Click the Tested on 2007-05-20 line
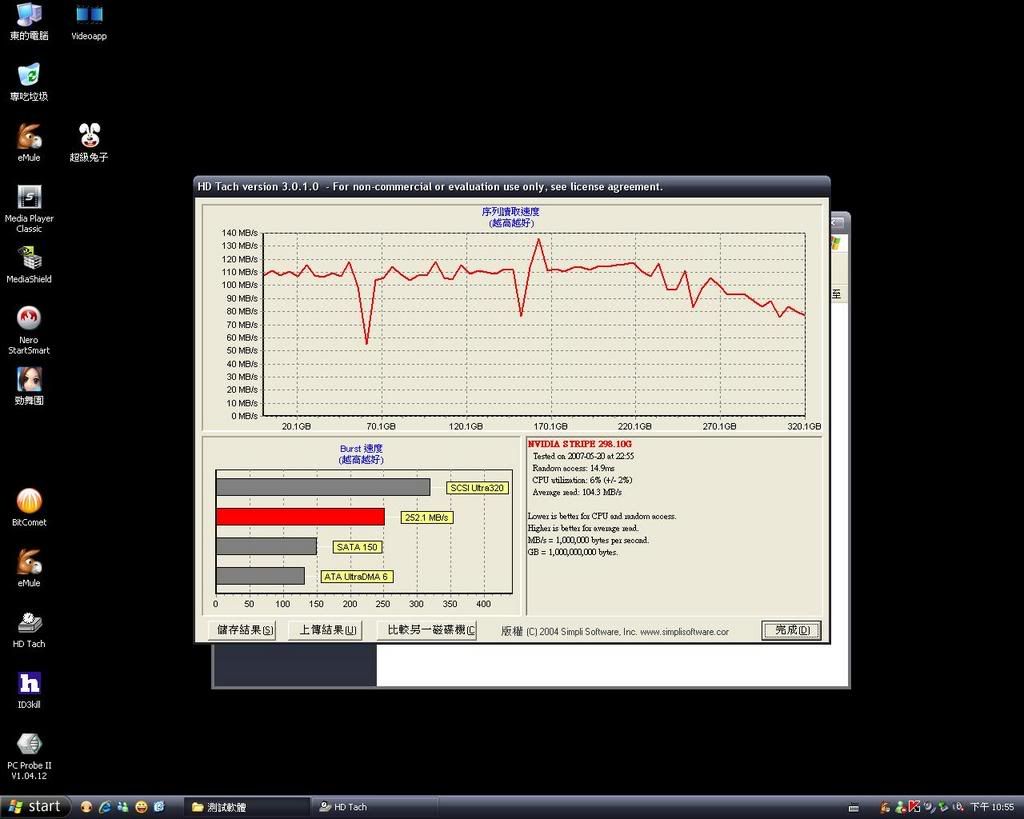The image size is (1024, 819). (583, 457)
